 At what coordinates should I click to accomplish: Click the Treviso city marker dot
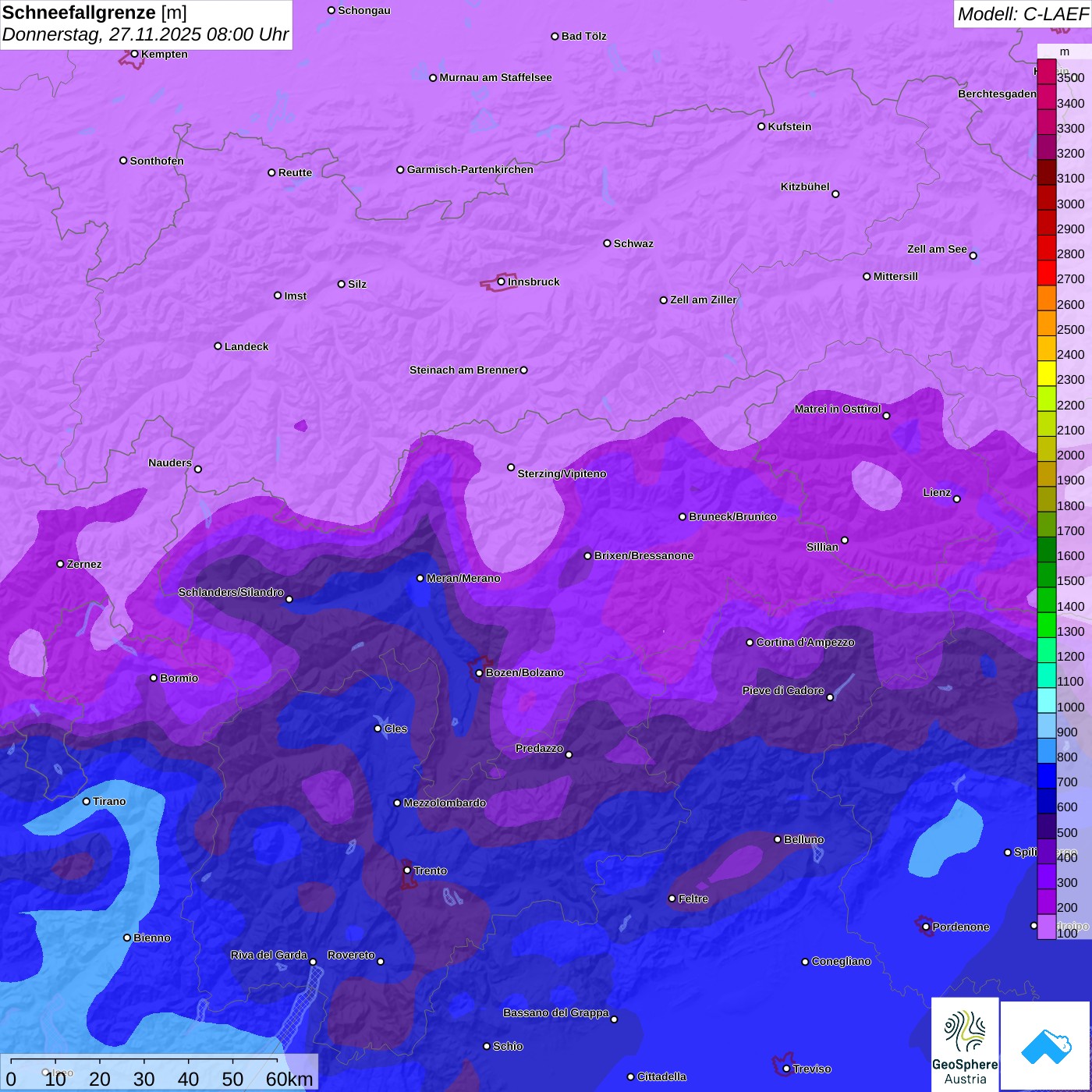(x=786, y=1069)
